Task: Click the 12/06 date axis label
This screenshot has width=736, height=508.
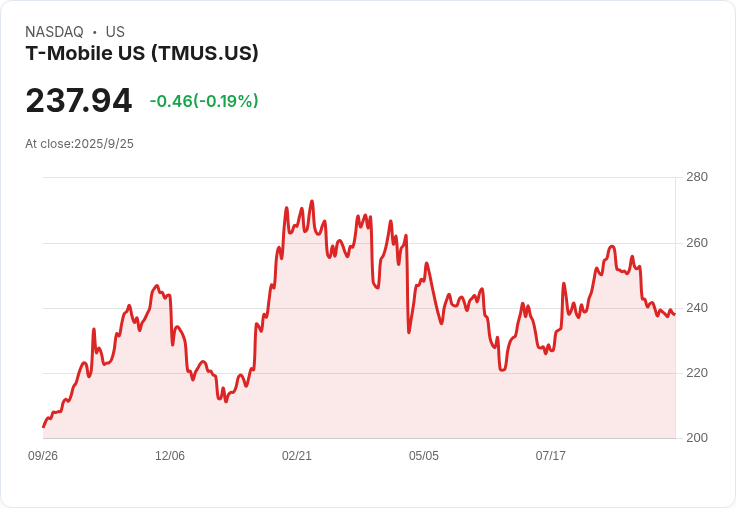Action: point(170,456)
